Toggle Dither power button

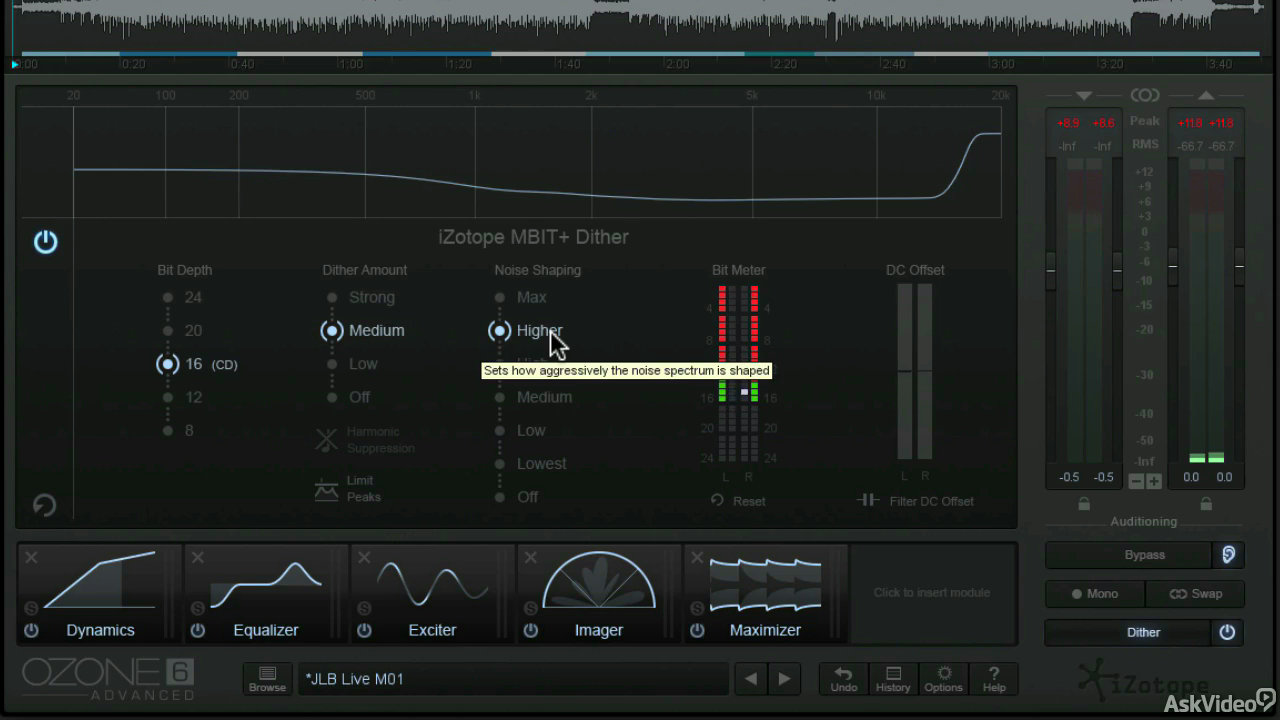pyautogui.click(x=1227, y=632)
